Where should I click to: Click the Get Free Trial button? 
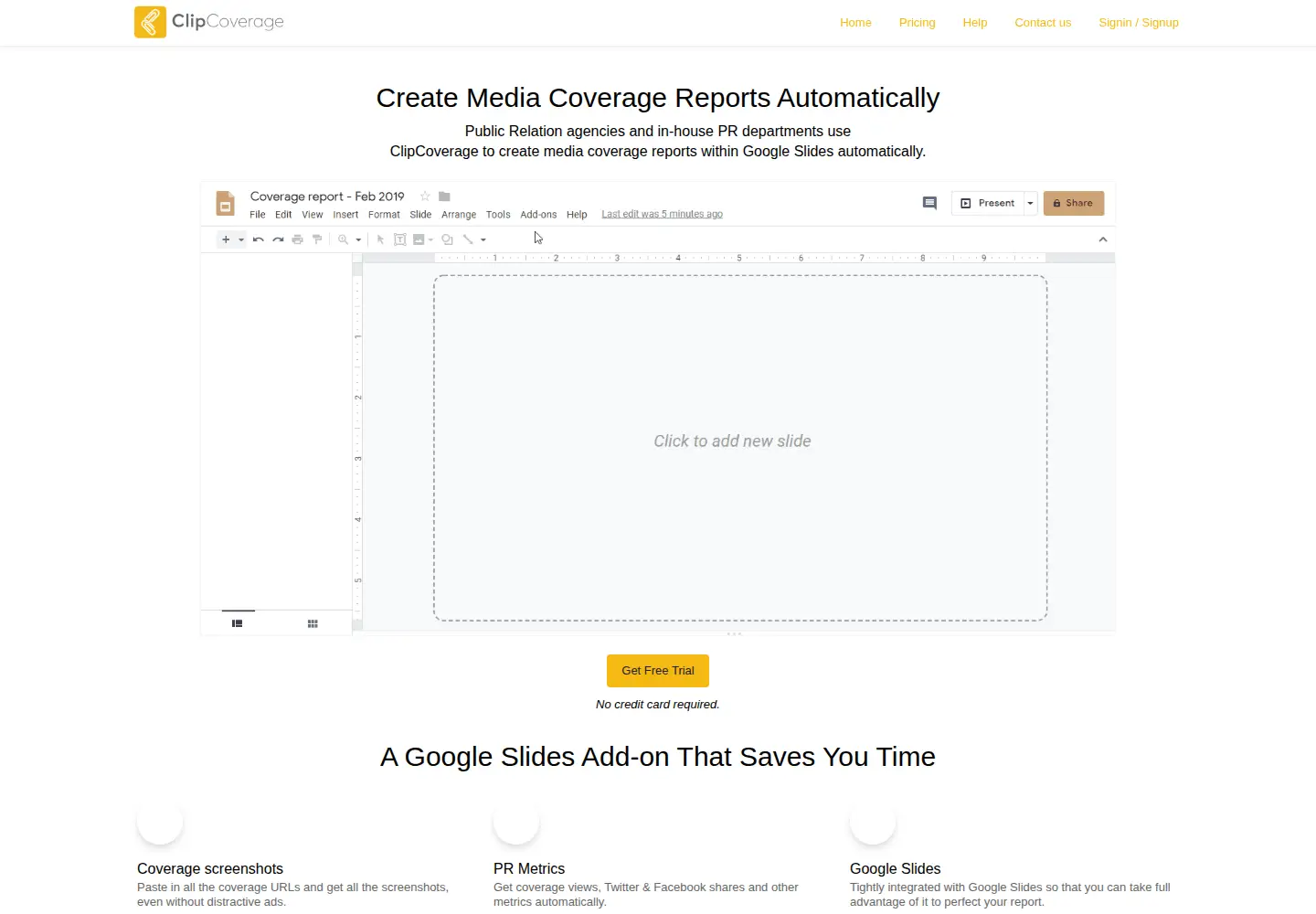(x=658, y=671)
